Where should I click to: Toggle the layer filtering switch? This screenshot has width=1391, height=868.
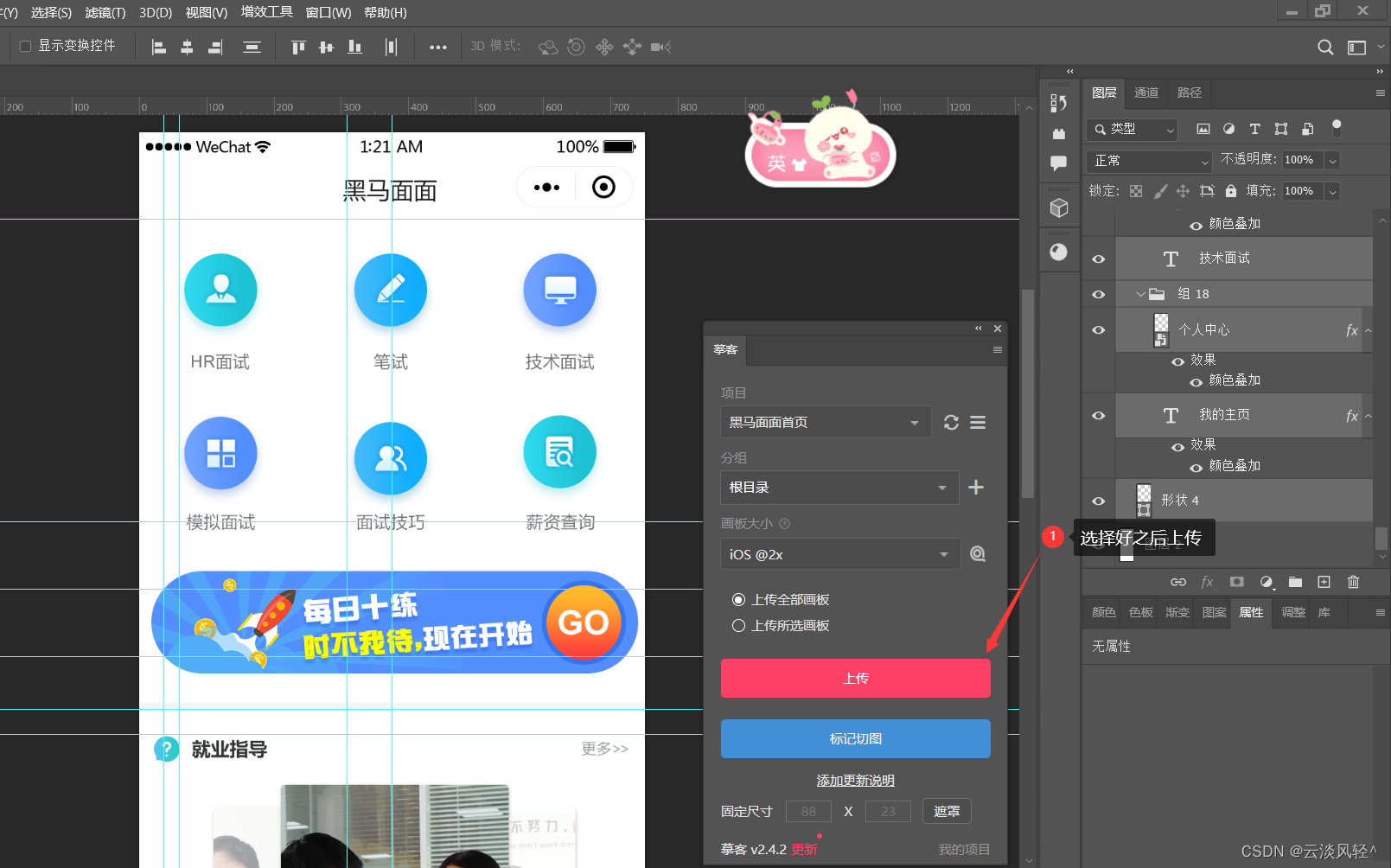1337,128
